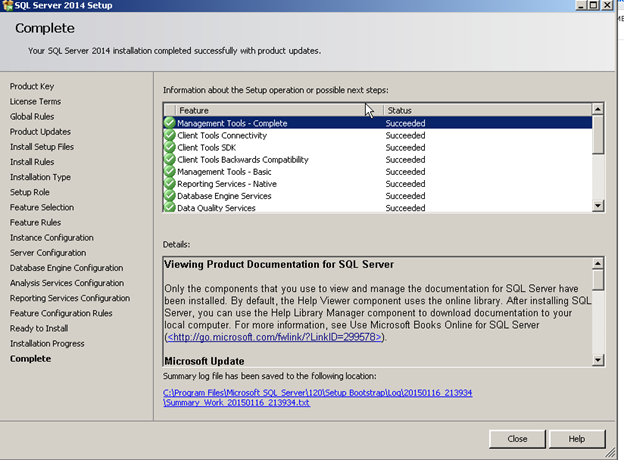Viewport: 624px width, 460px height.
Task: Click the green check icon for Management Tools - Complete
Action: click(x=170, y=123)
